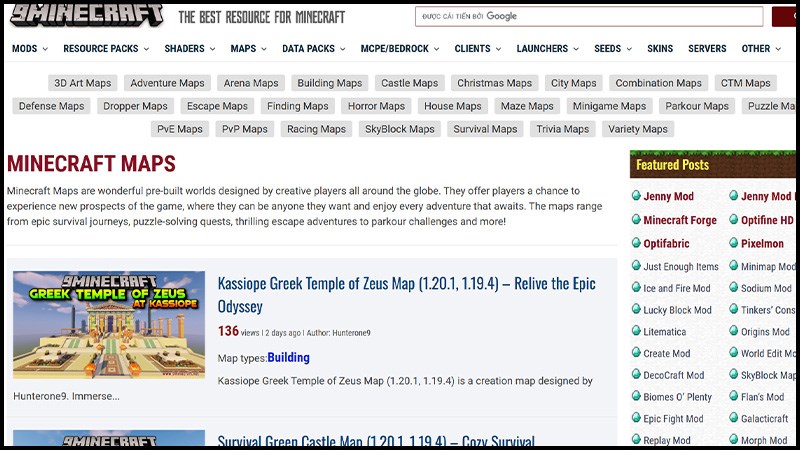The image size is (800, 450).
Task: Select the Castle Maps tag
Action: pyautogui.click(x=410, y=83)
